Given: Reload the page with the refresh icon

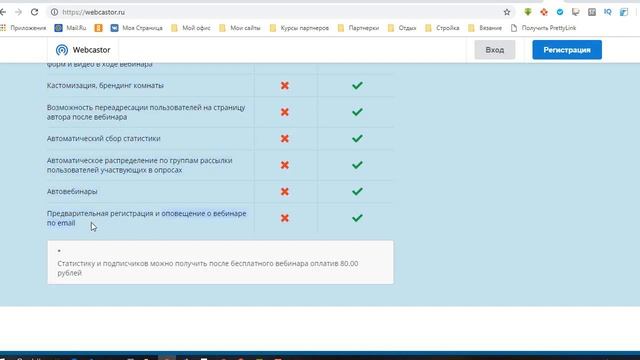Looking at the screenshot, I should tap(35, 12).
